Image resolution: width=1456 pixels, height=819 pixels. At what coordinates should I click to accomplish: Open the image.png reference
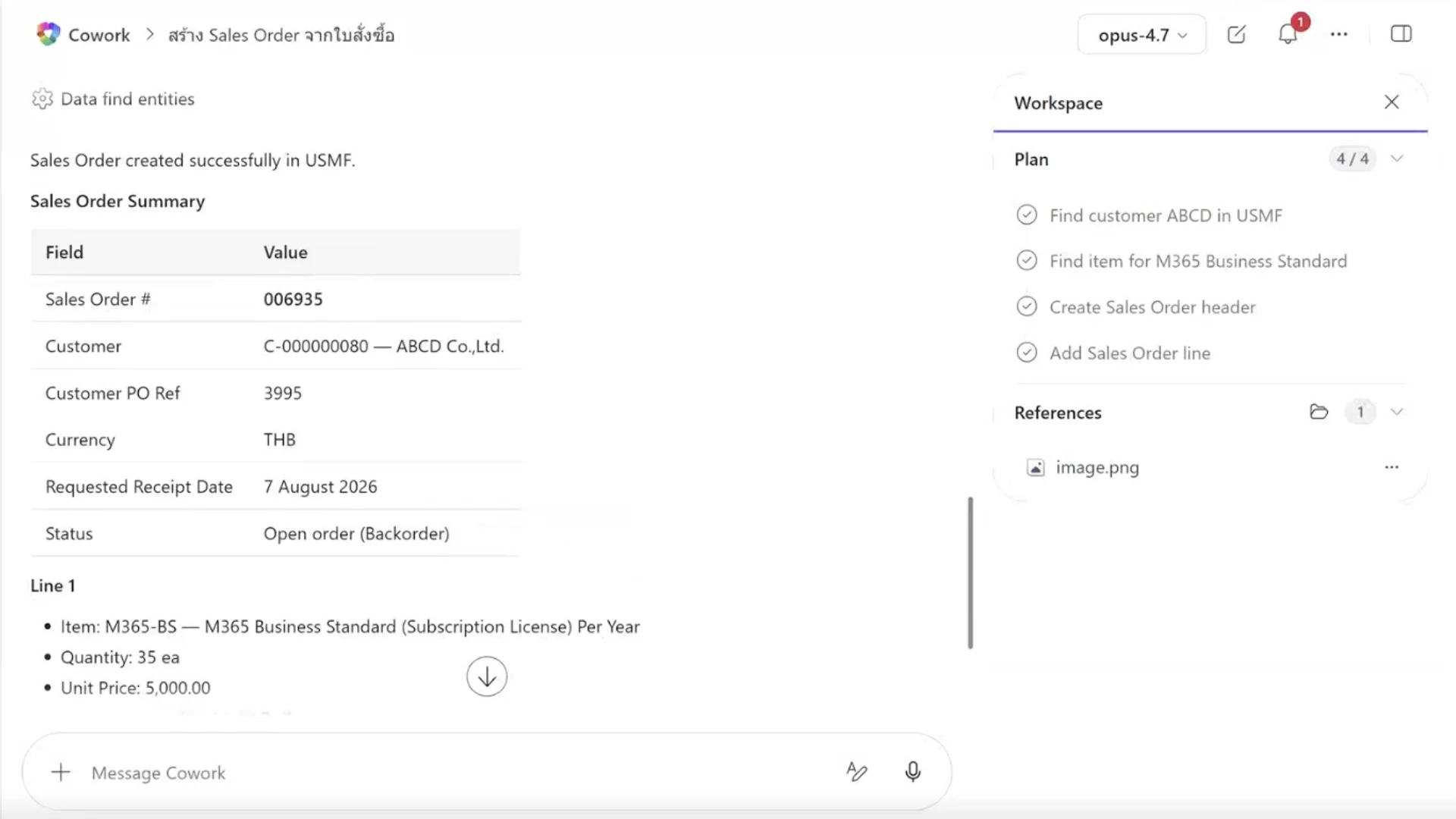click(x=1097, y=467)
